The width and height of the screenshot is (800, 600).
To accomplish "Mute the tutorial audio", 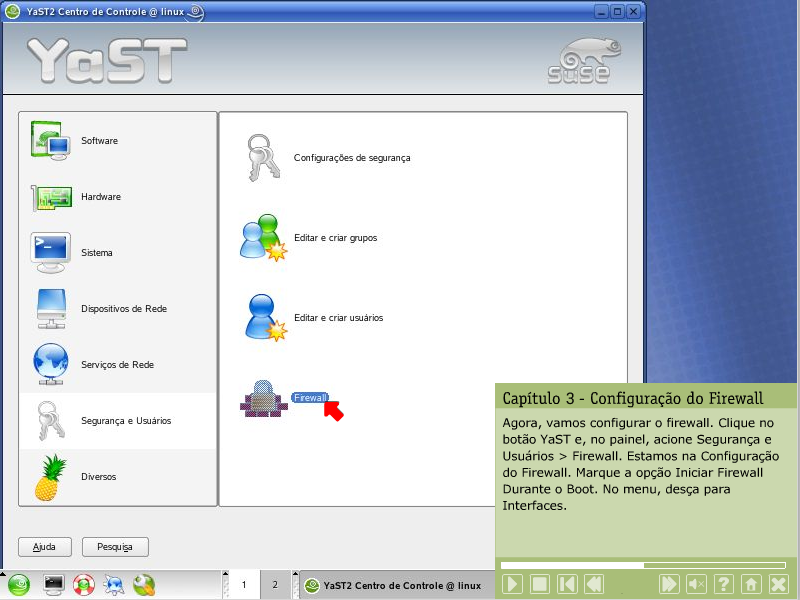I will [x=697, y=584].
